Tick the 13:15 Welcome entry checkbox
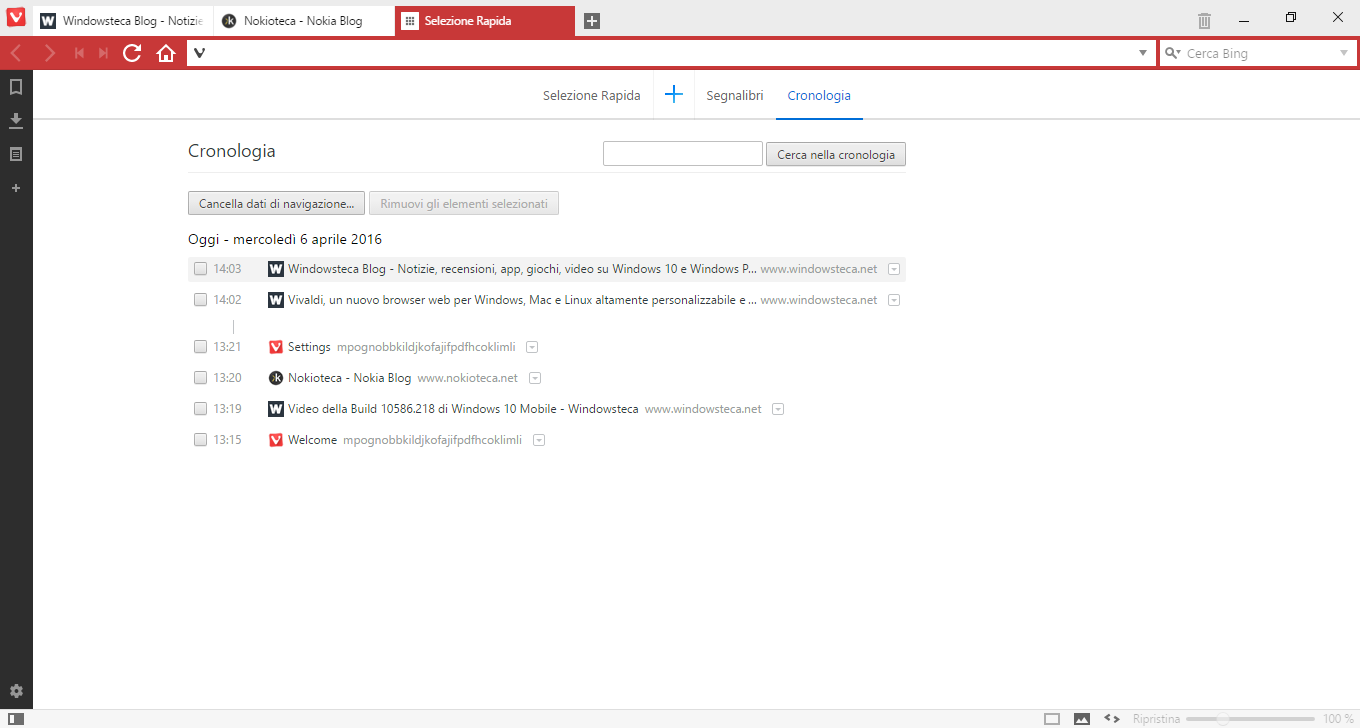Viewport: 1360px width, 728px height. point(201,440)
